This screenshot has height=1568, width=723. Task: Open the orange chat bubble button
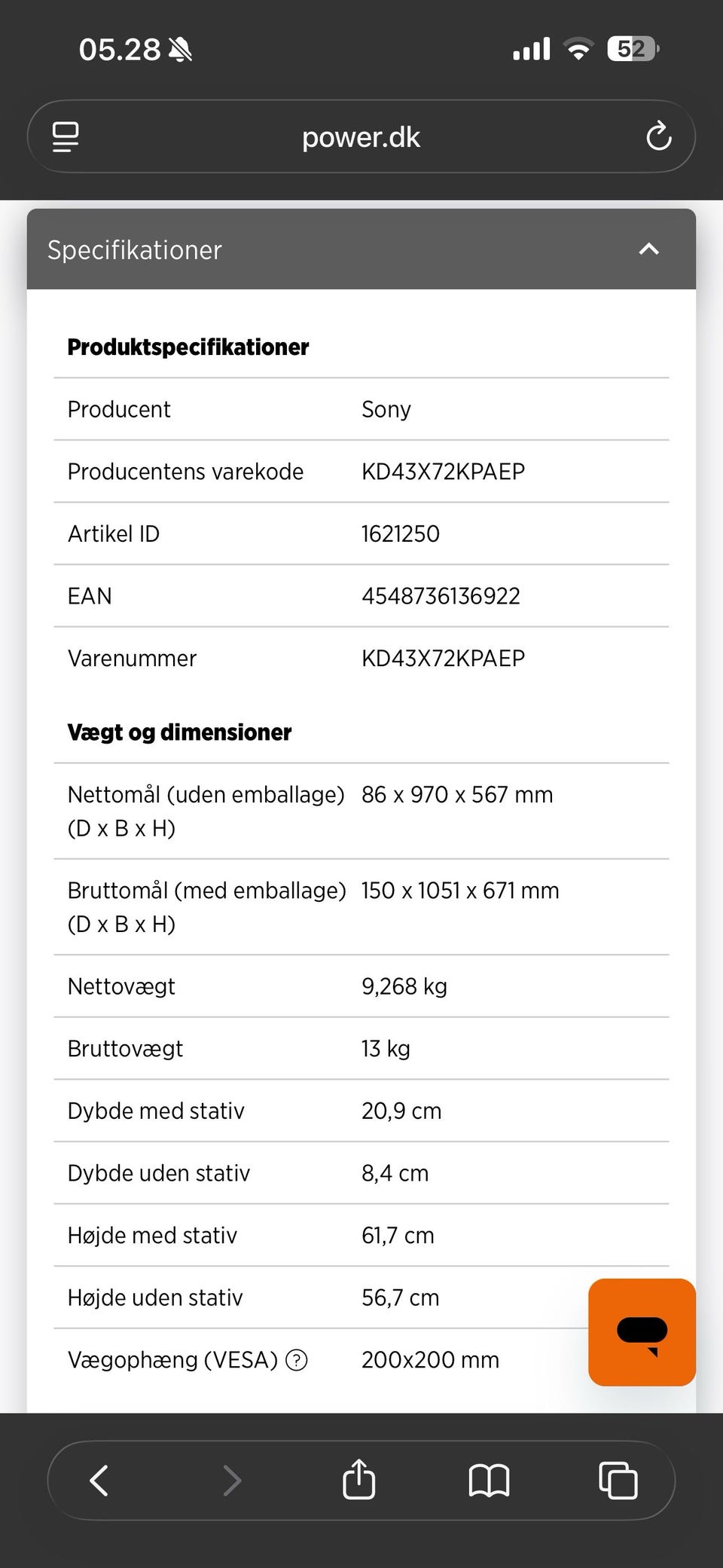[642, 1332]
